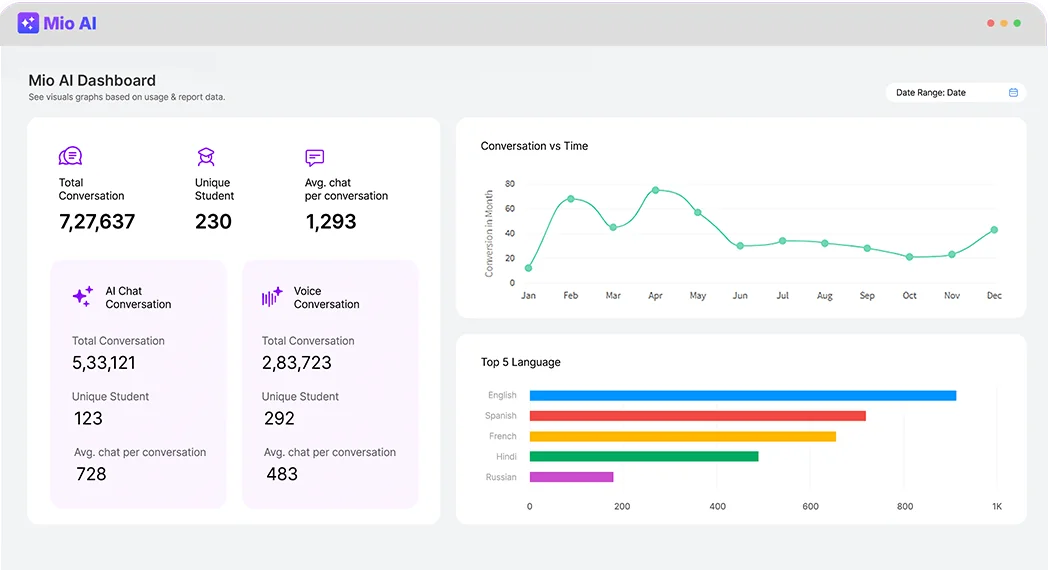Click the AI Chat Conversation sparkles icon
Image resolution: width=1048 pixels, height=570 pixels.
[83, 296]
